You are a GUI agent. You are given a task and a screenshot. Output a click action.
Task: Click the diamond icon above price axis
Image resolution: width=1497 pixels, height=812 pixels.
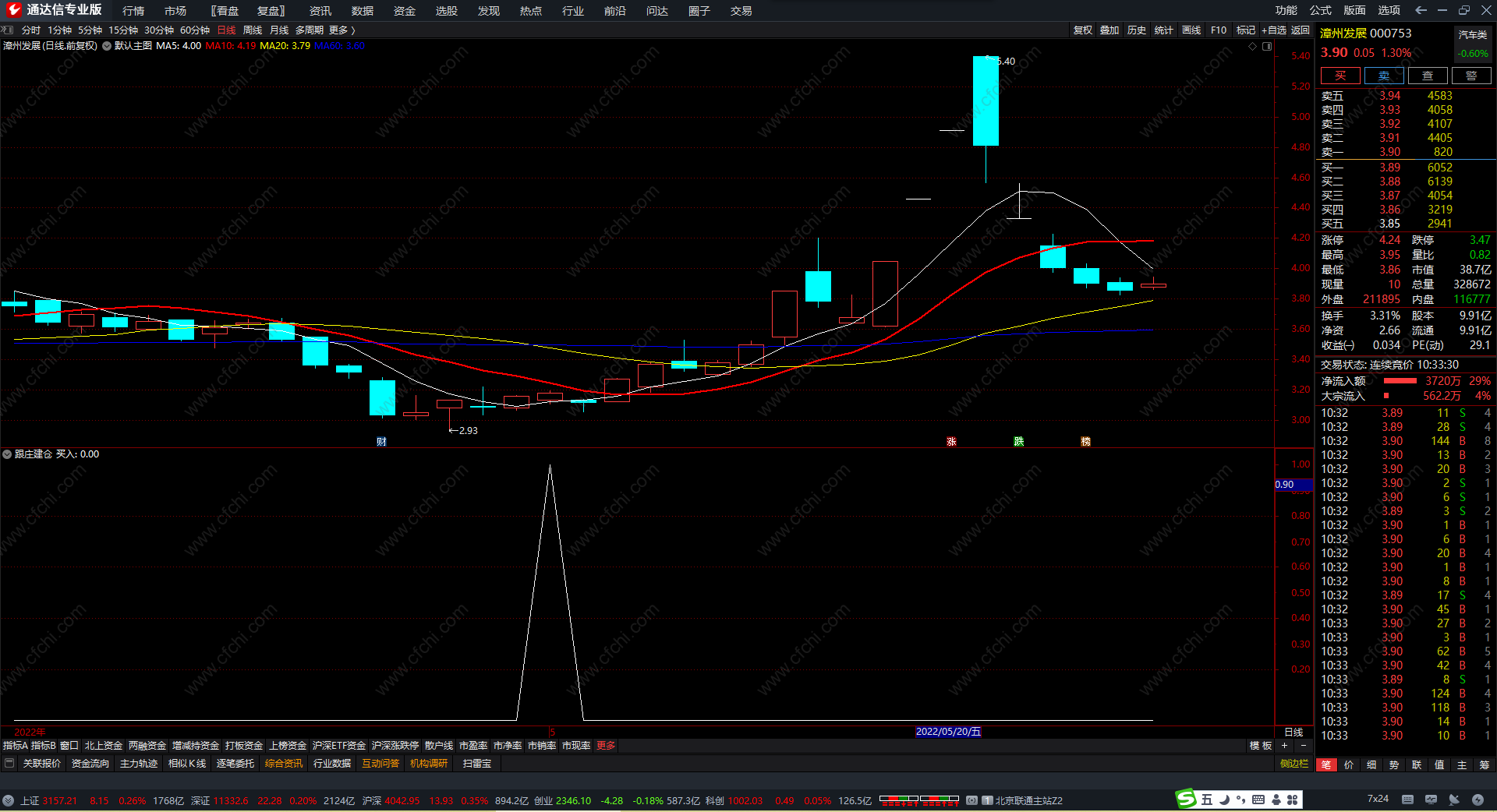[1252, 46]
